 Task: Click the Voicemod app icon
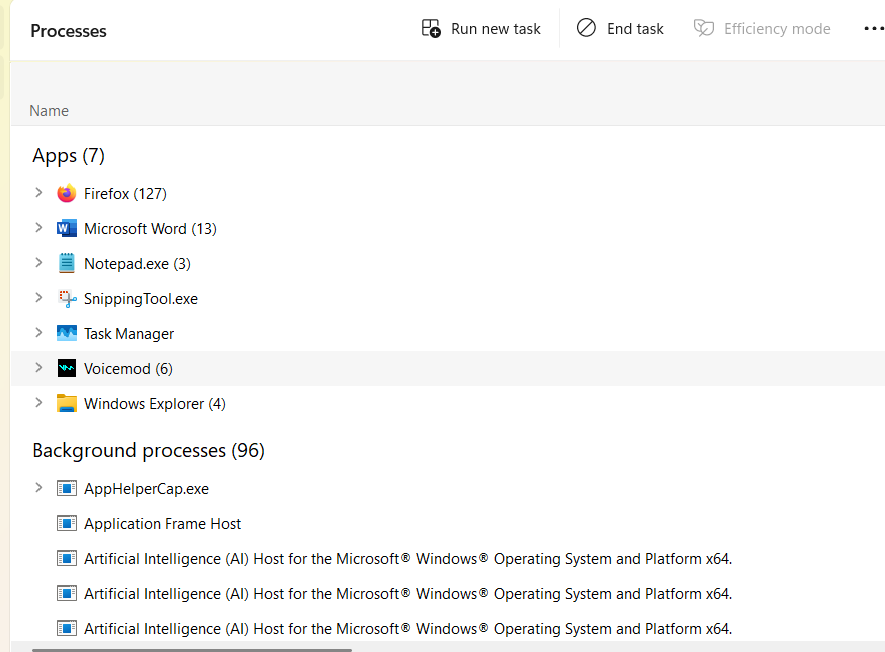point(67,369)
